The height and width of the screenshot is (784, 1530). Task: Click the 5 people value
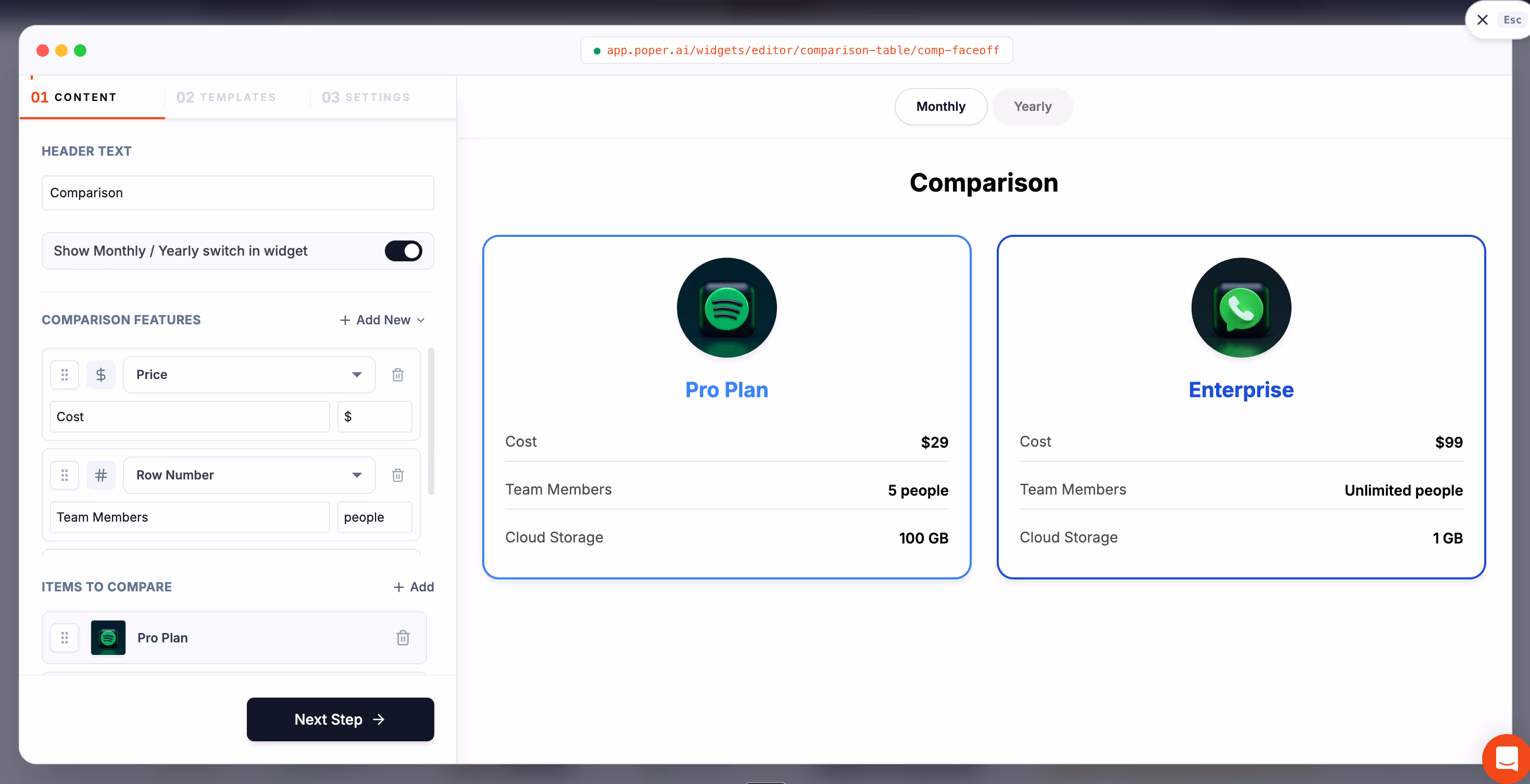click(x=918, y=490)
